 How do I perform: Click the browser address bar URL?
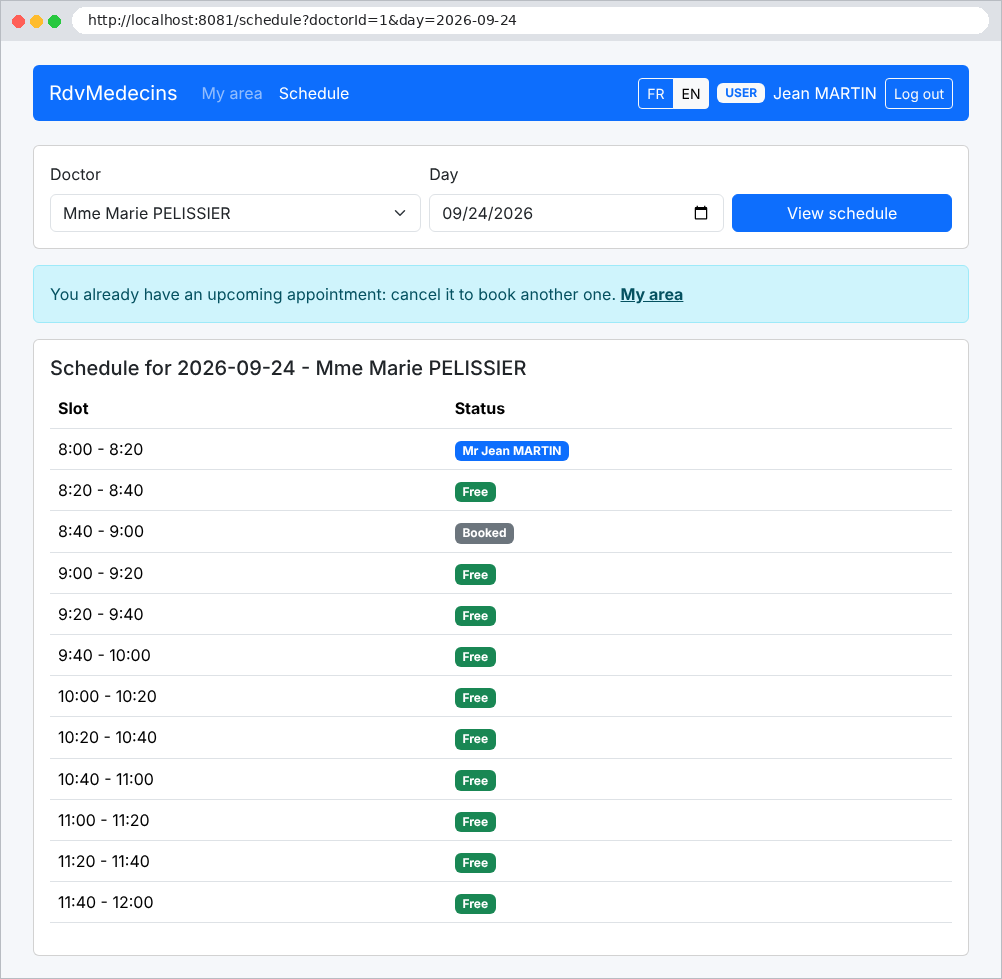coord(302,20)
